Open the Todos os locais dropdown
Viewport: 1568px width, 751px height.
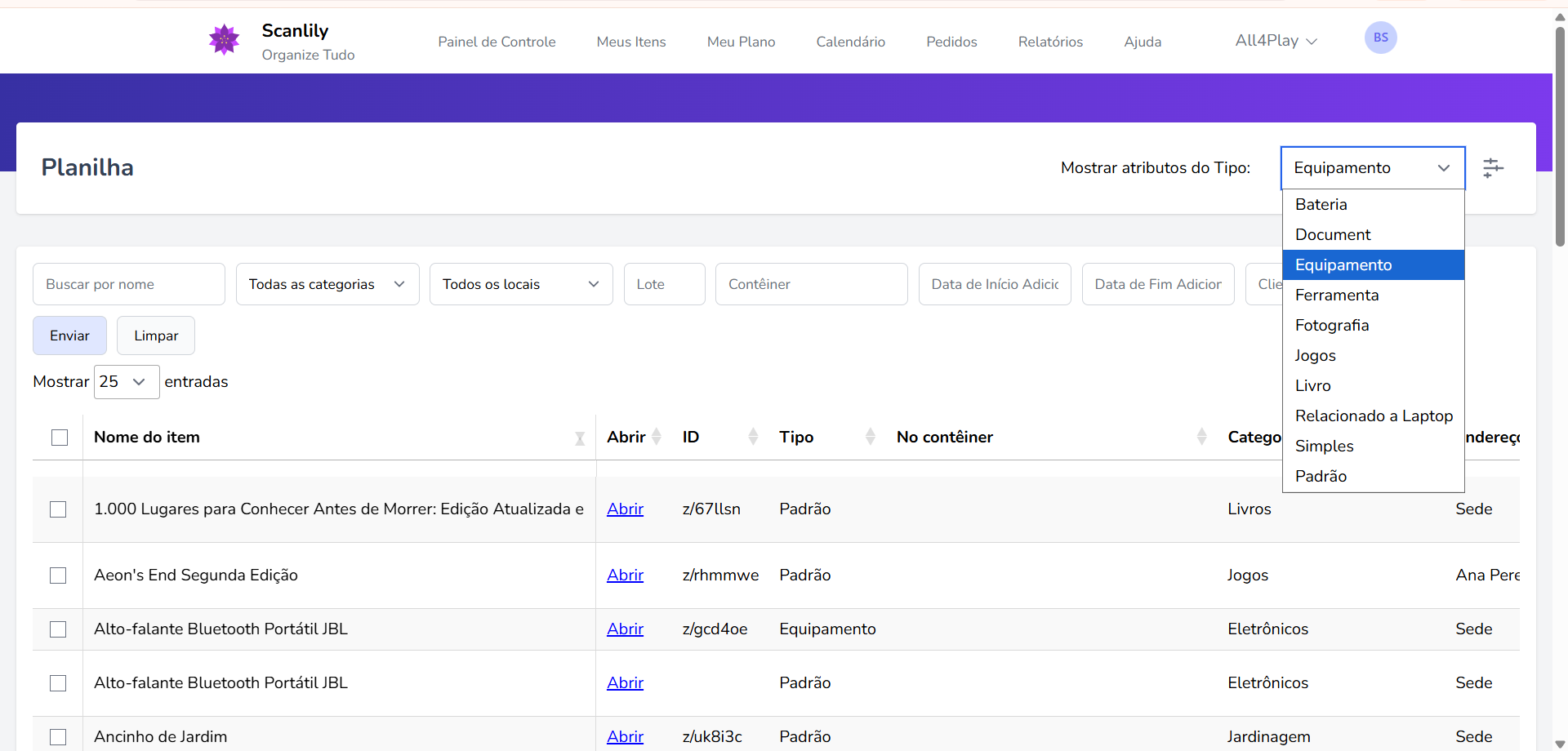[521, 284]
